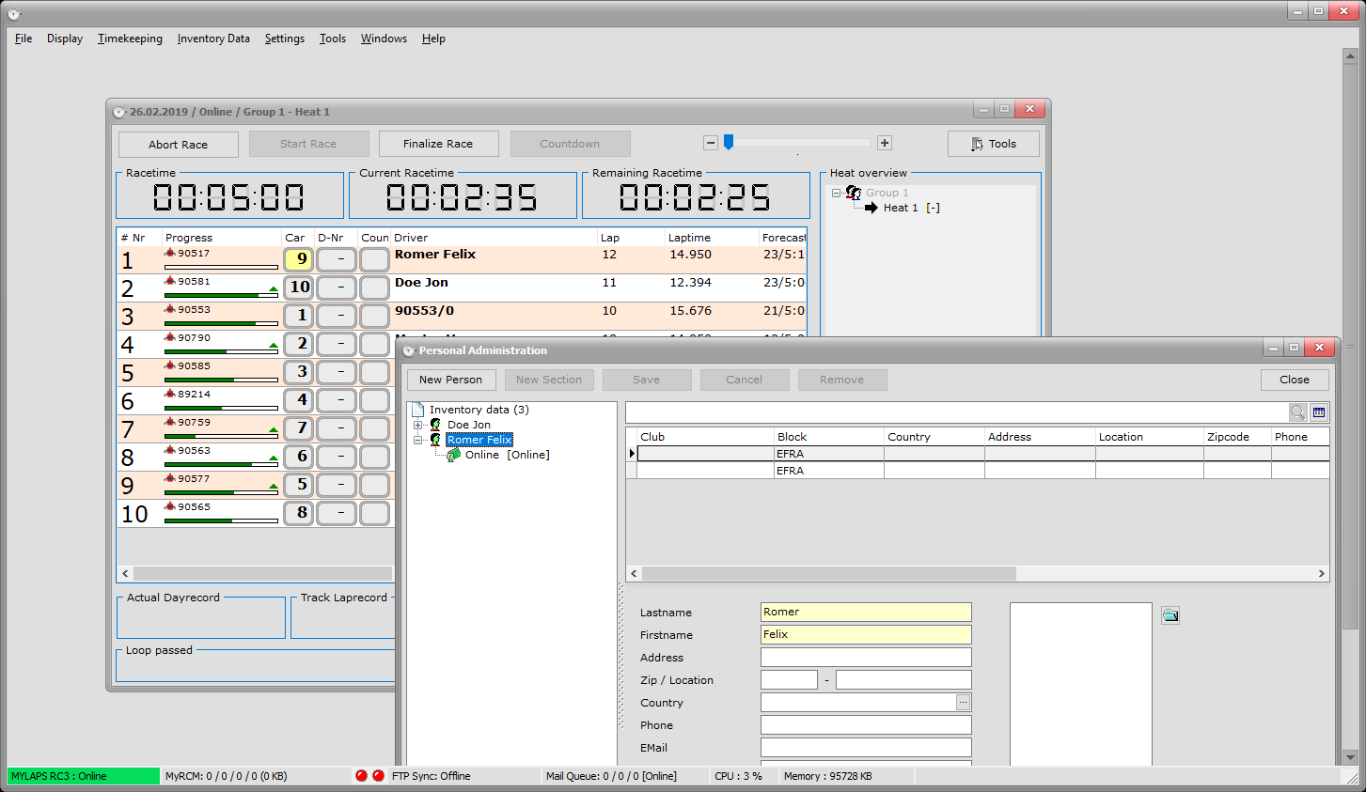Click the Inventory data document icon

(x=418, y=410)
